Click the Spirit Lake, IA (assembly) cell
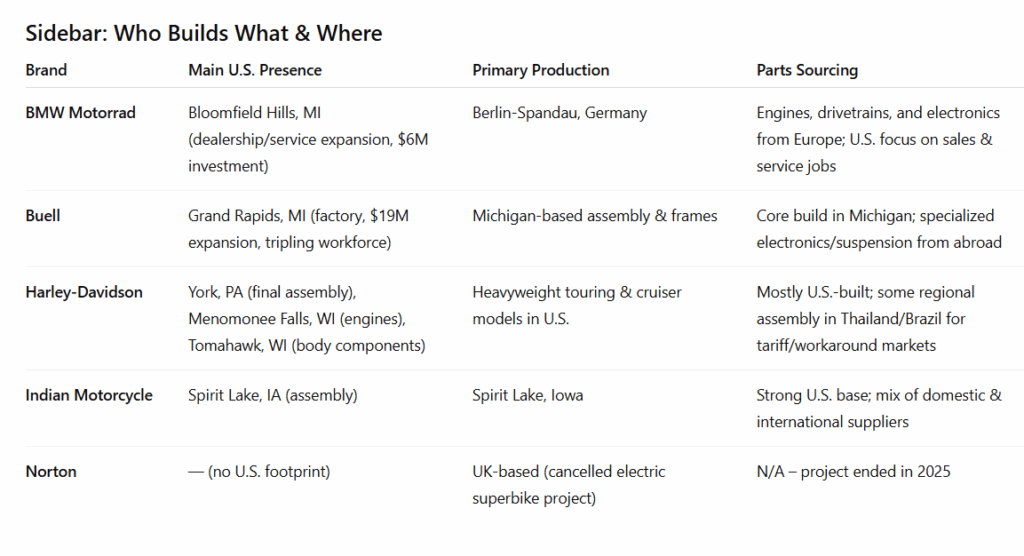Screen dimensions: 1024x556 pyautogui.click(x=273, y=395)
